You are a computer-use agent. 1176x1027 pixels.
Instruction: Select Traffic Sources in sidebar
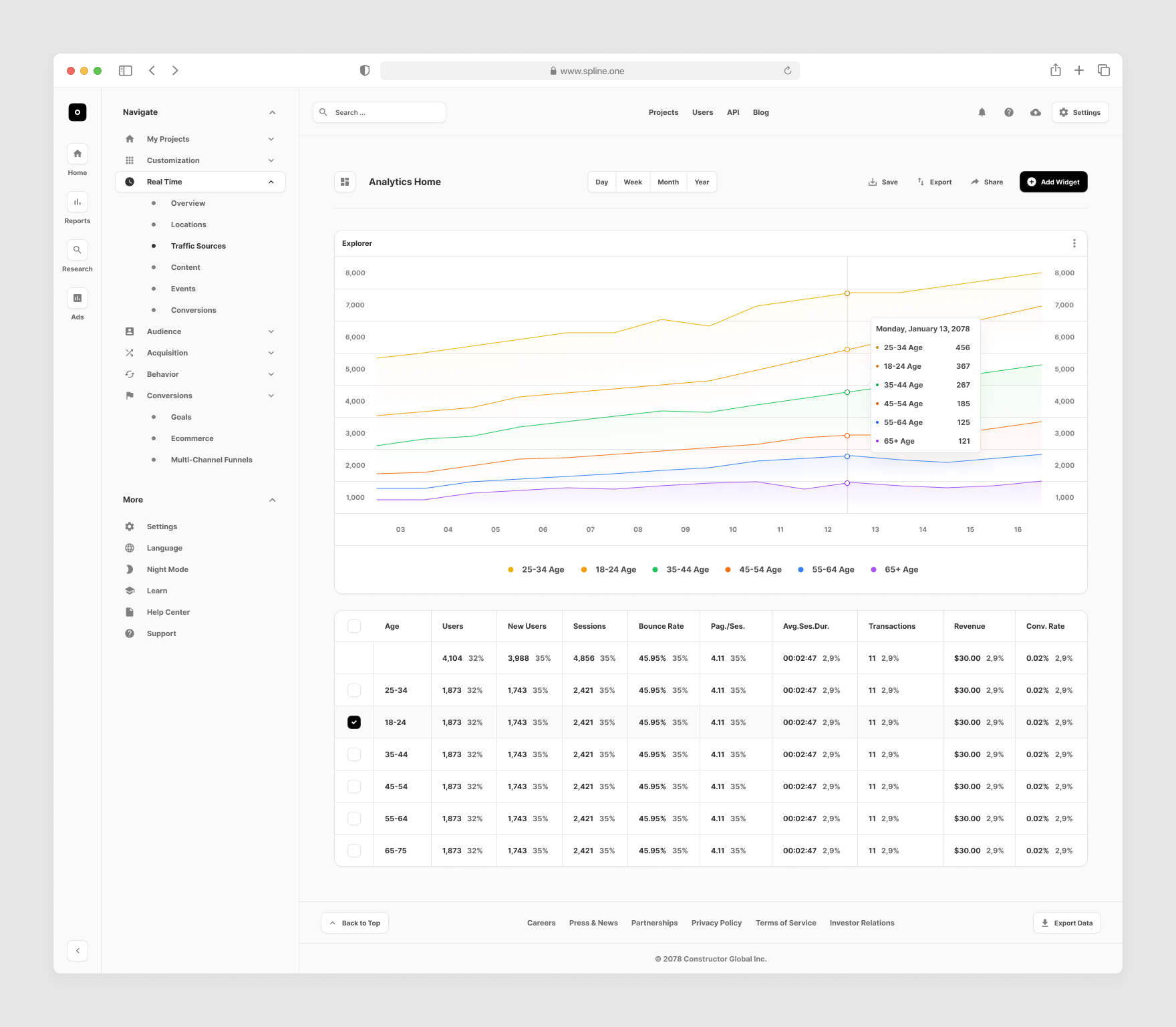tap(198, 246)
